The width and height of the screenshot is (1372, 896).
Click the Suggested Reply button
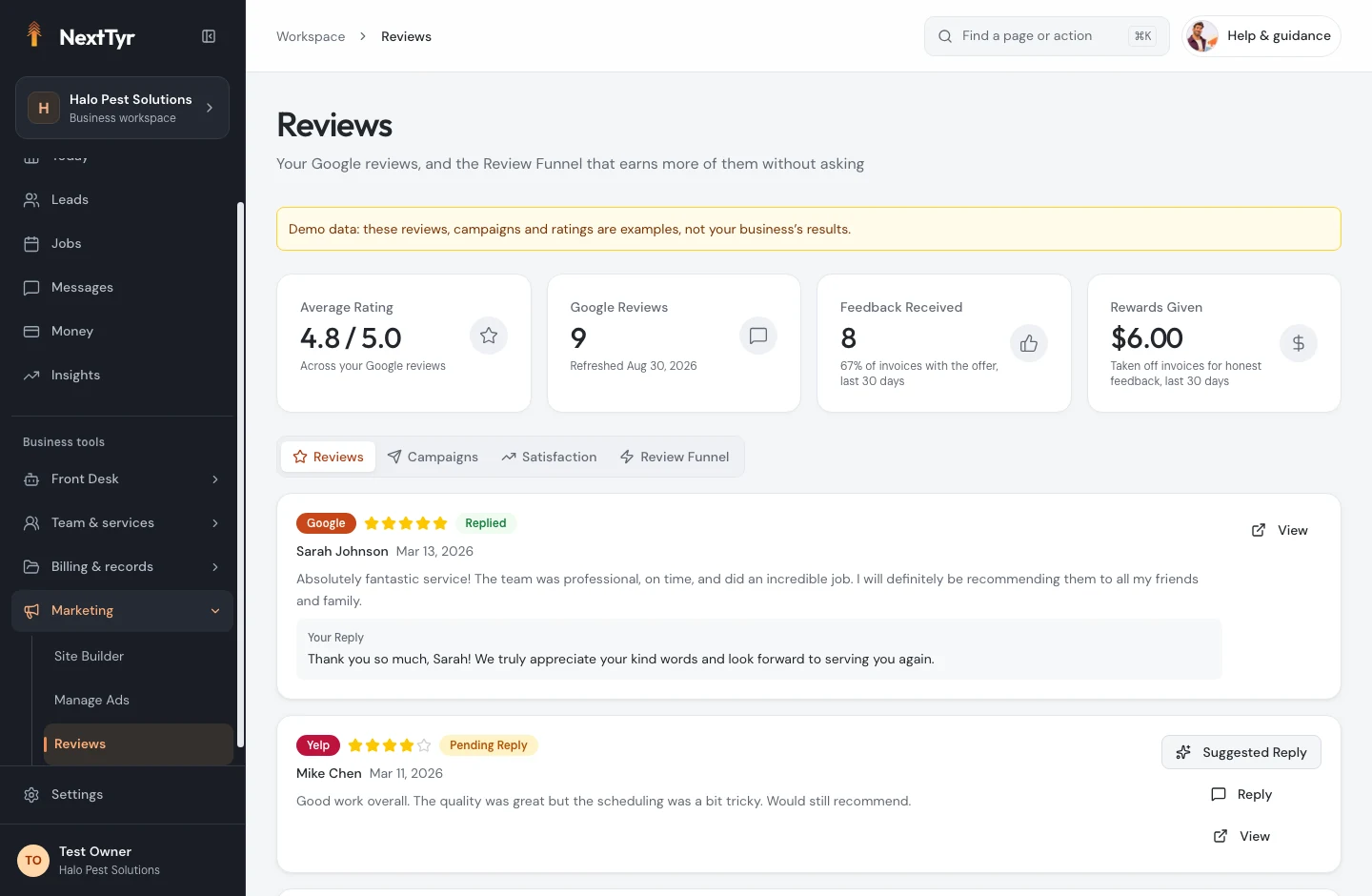[x=1241, y=752]
